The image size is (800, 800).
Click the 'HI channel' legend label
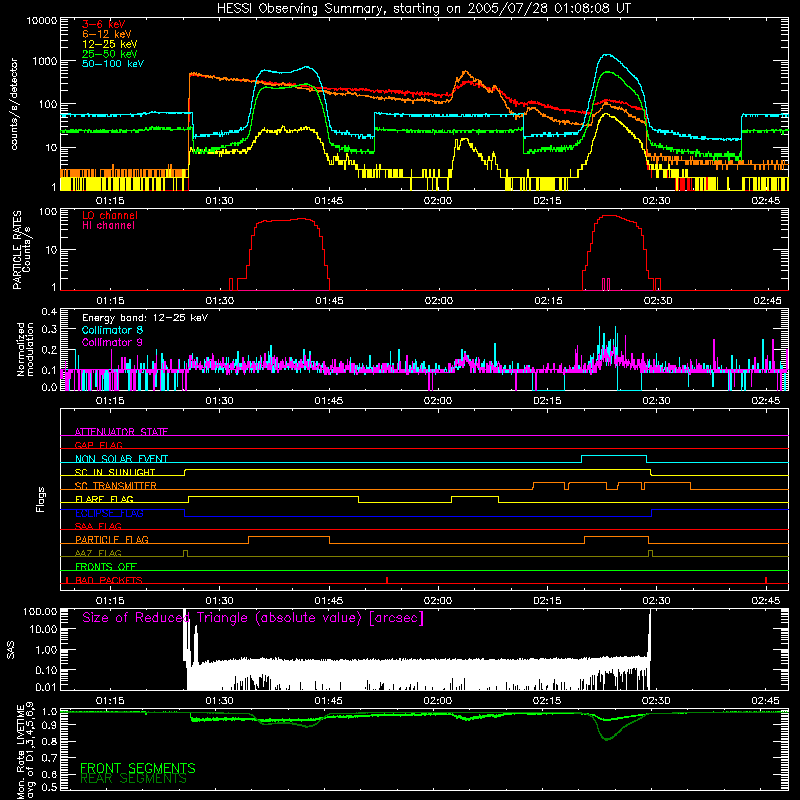[108, 226]
